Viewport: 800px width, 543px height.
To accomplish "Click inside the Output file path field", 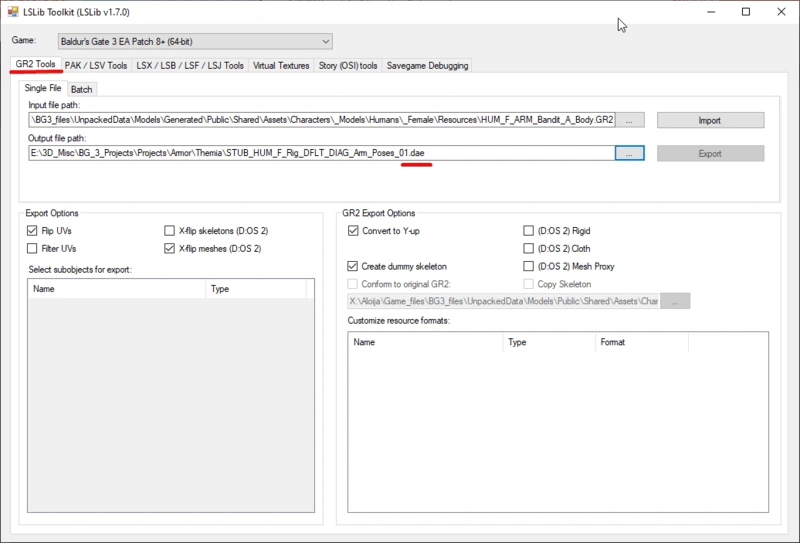I will [x=320, y=153].
